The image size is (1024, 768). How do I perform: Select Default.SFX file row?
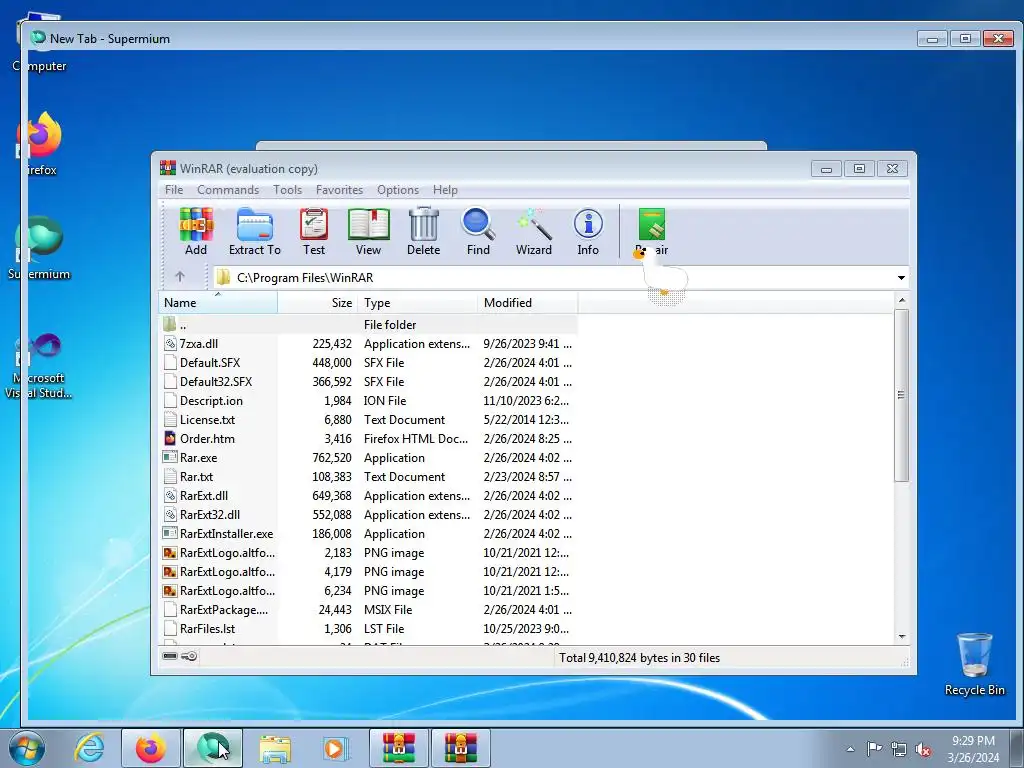click(x=368, y=362)
